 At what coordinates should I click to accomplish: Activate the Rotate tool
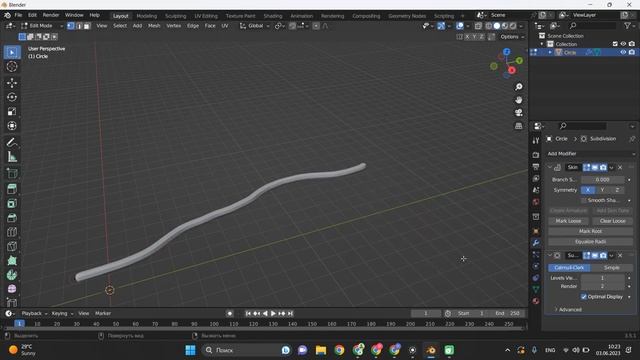pos(12,97)
